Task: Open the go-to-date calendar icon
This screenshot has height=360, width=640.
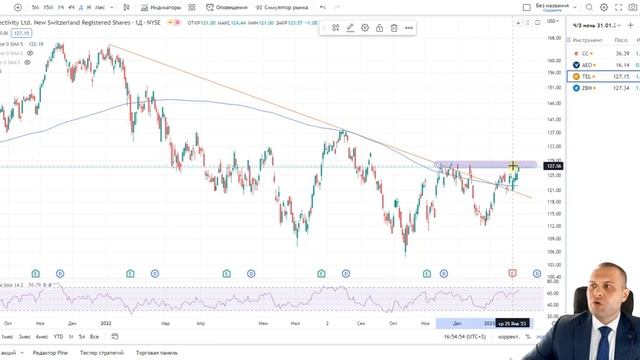Action: 115,337
